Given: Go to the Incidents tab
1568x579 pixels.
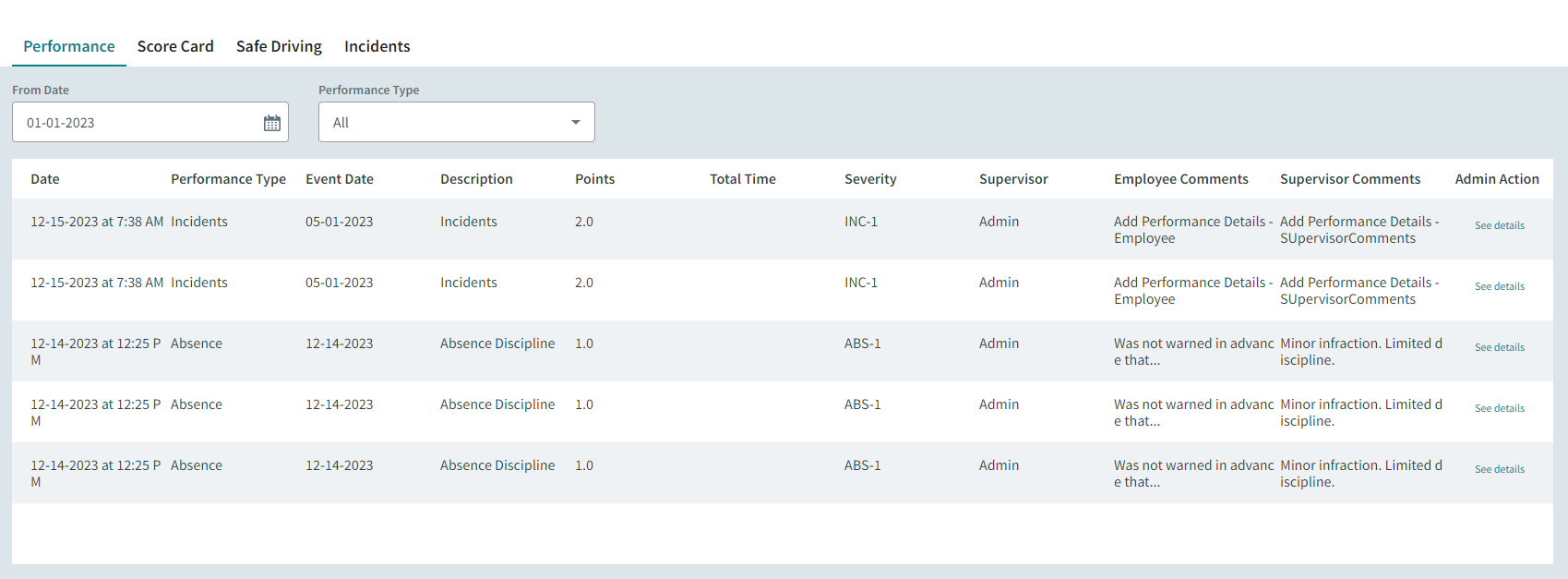Looking at the screenshot, I should [x=377, y=46].
